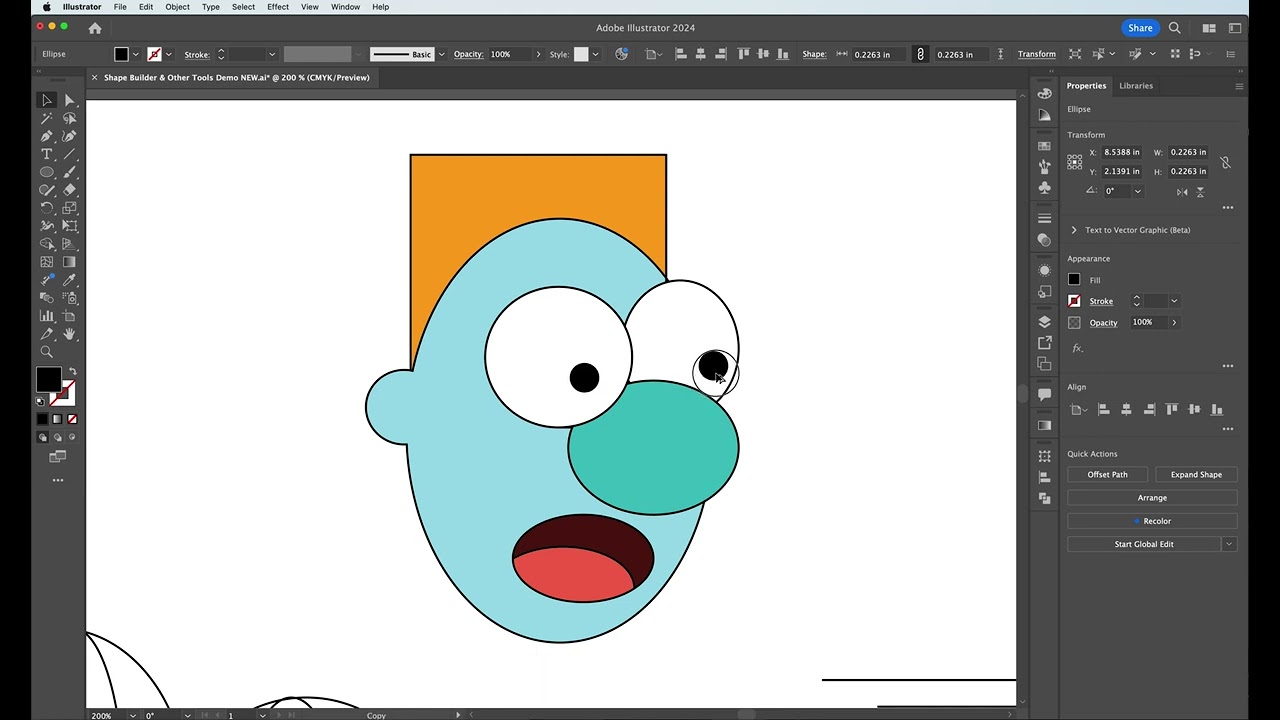The image size is (1280, 720).
Task: Expand the Opacity arrow in control bar
Action: (x=538, y=54)
